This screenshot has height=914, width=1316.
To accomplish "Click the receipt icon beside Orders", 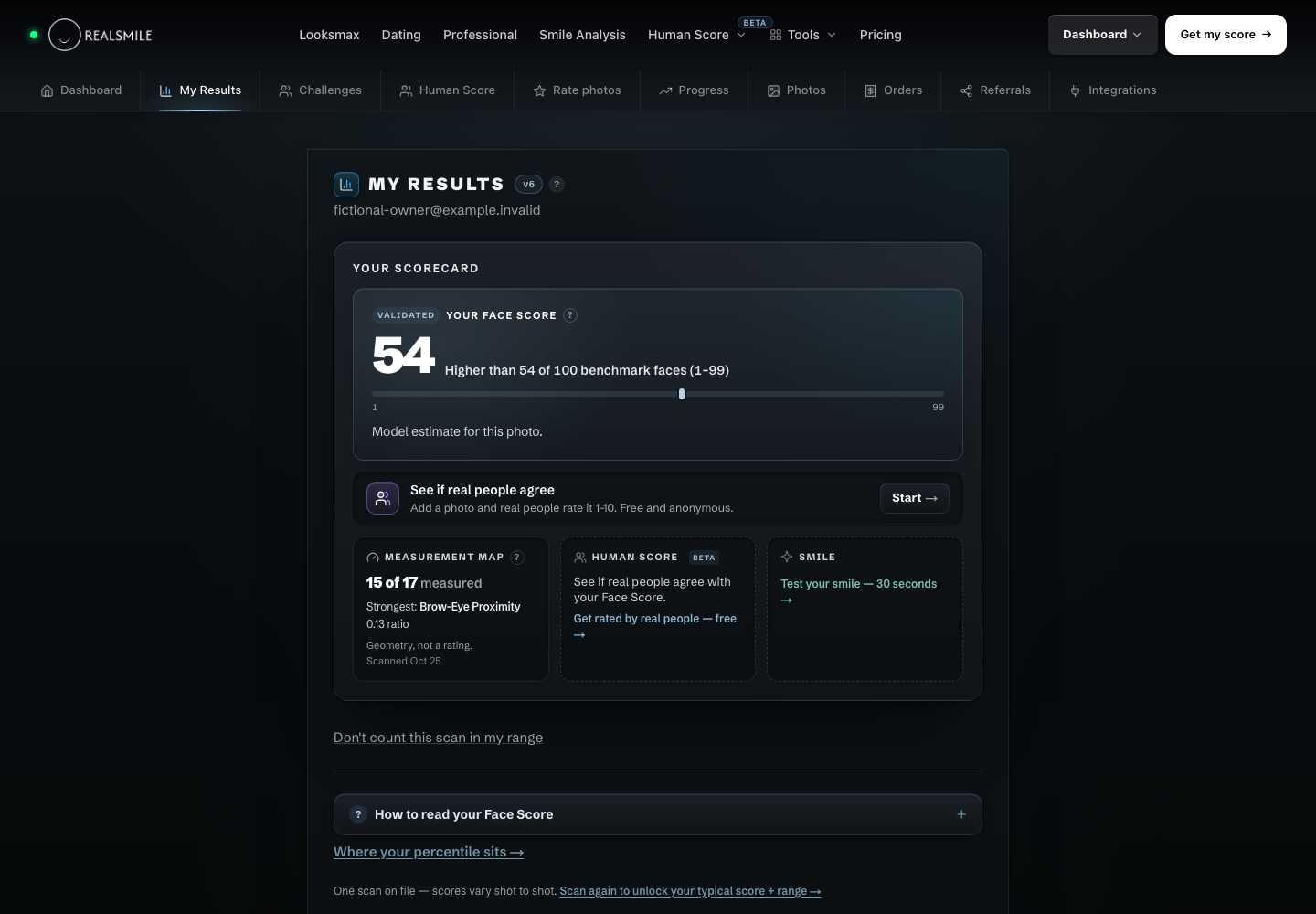I will click(870, 90).
